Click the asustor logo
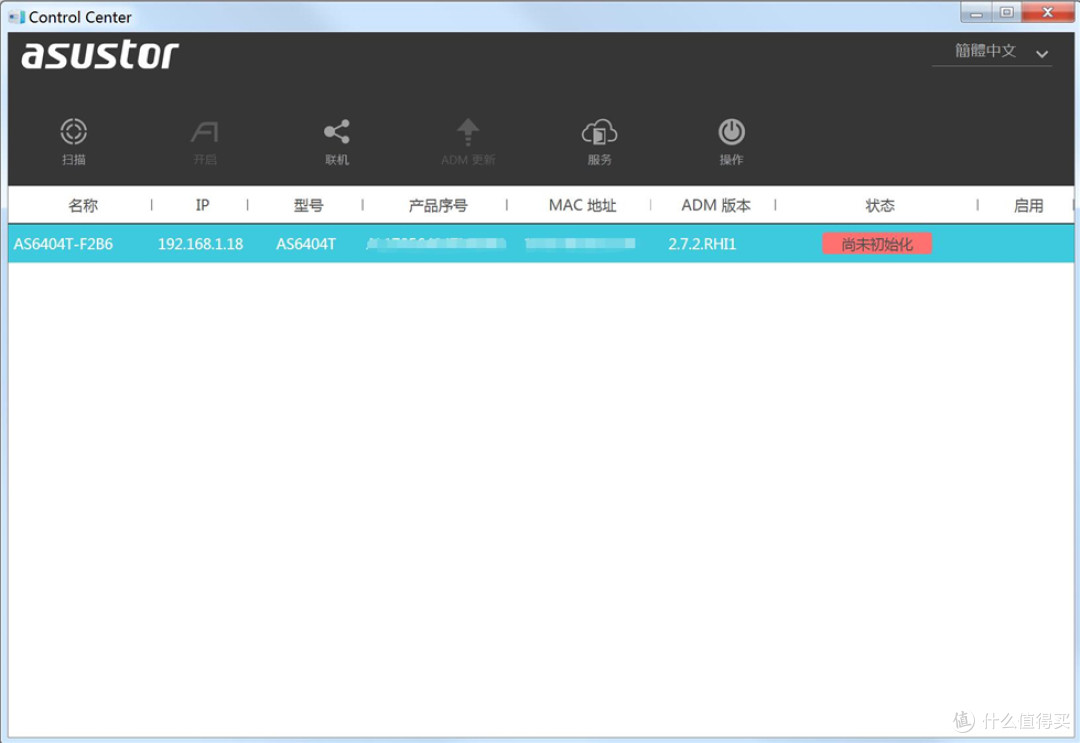Screen dimensions: 1080x743 point(100,55)
